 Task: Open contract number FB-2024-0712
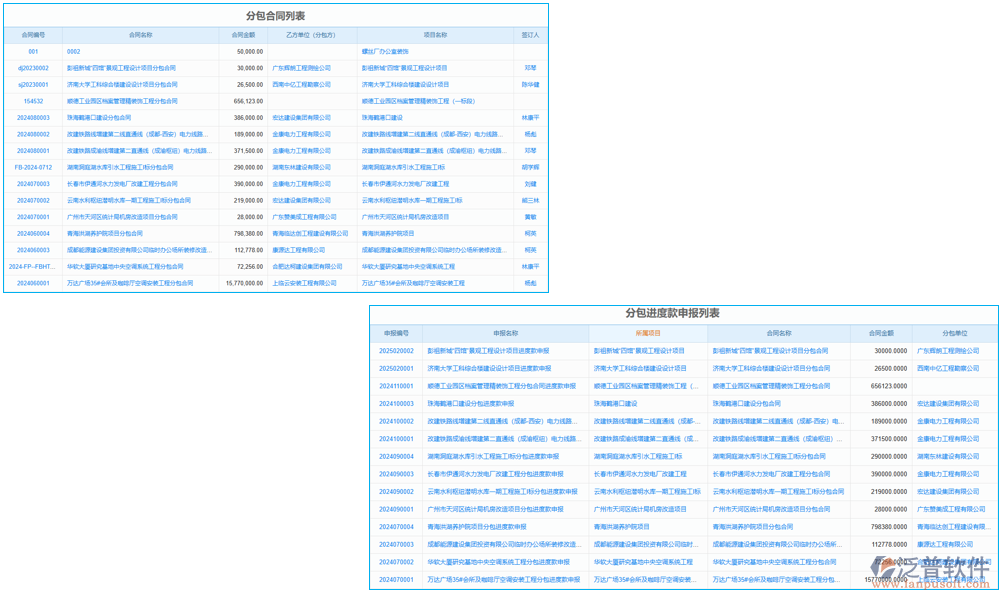pos(33,167)
